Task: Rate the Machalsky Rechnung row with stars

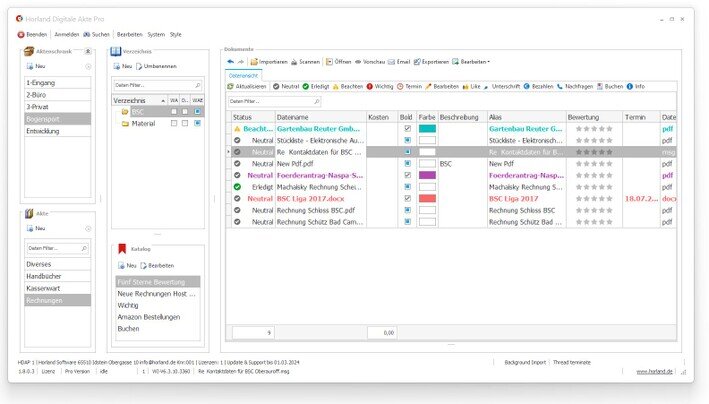Action: (594, 187)
